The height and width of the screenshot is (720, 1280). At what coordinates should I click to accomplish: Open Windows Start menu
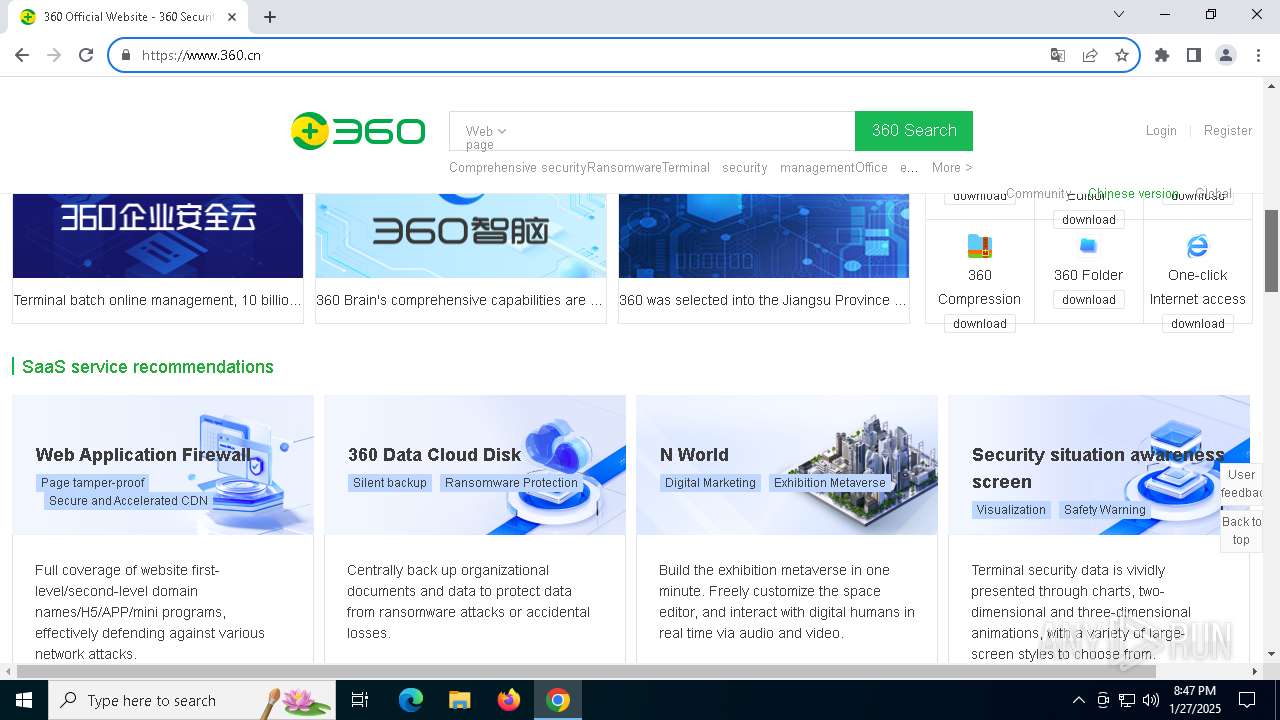coord(24,700)
